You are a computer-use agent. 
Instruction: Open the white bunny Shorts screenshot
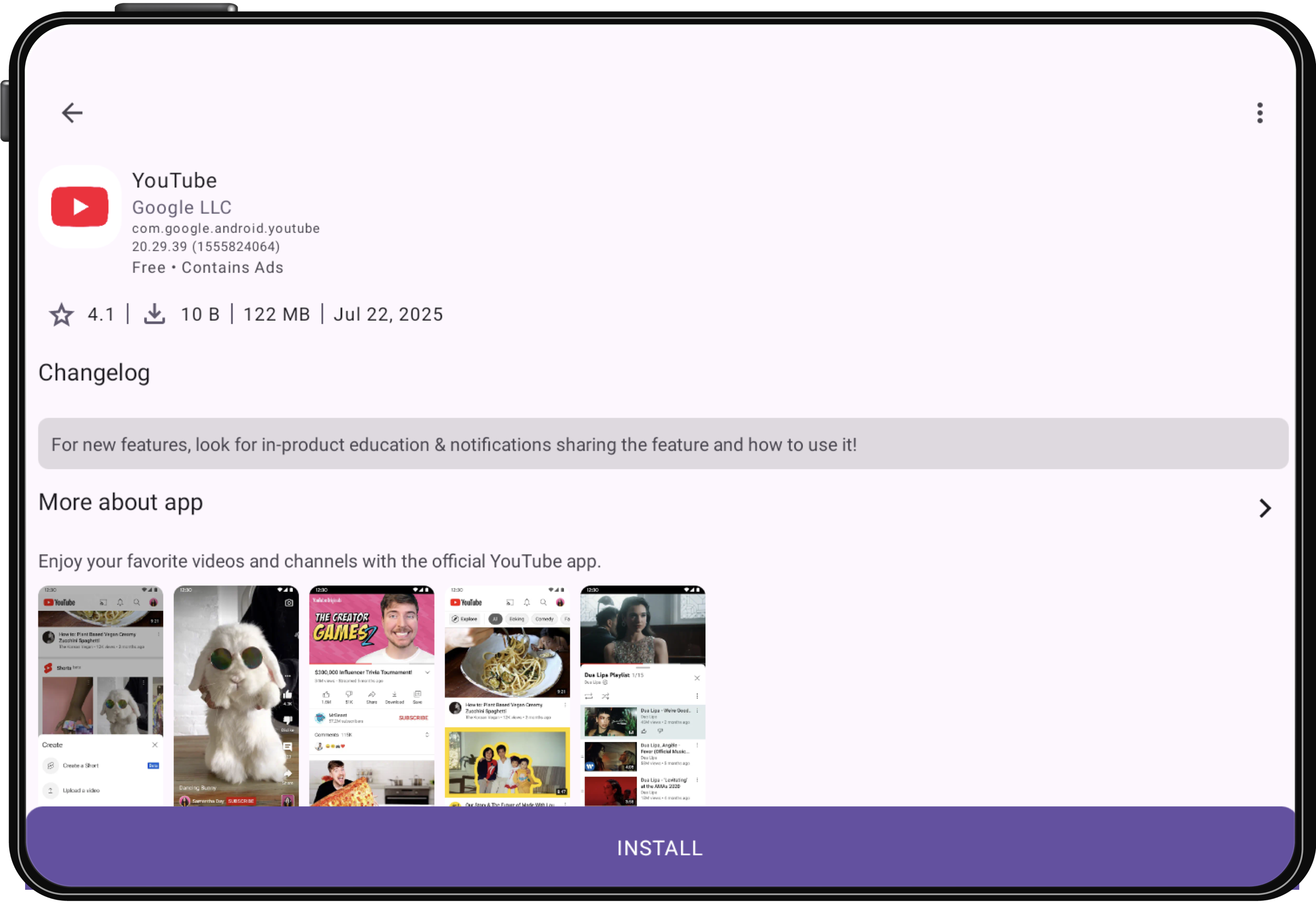click(x=236, y=696)
